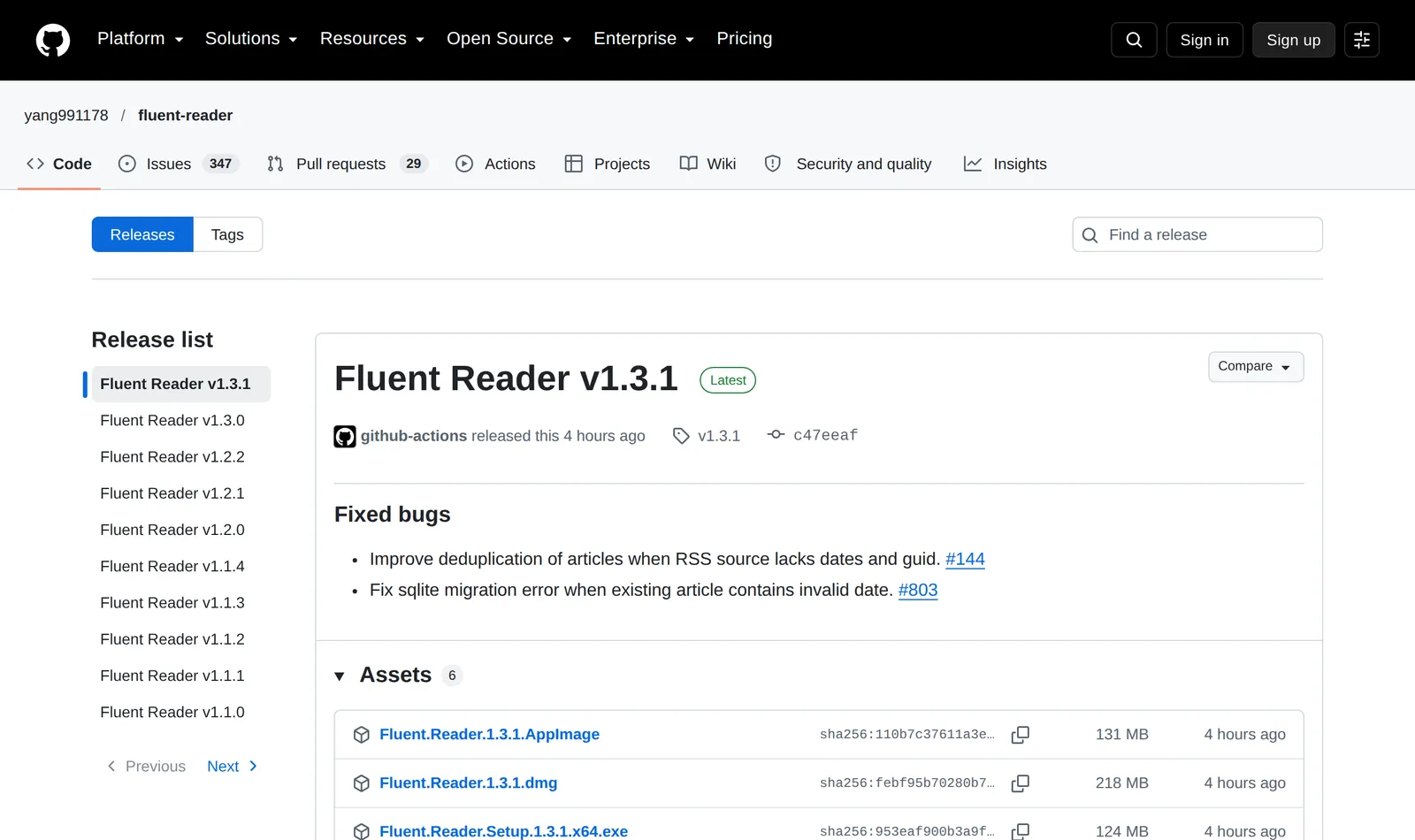View the Insights tab
Image resolution: width=1415 pixels, height=840 pixels.
coord(1005,164)
